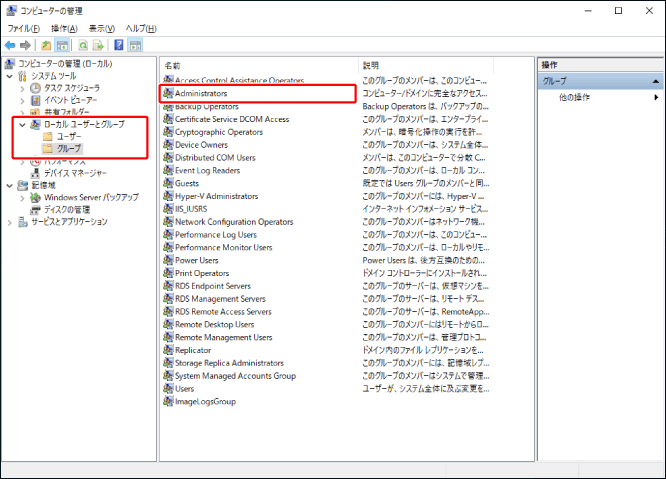Image resolution: width=666 pixels, height=479 pixels.
Task: Open the ファイル(F) menu
Action: pos(22,28)
